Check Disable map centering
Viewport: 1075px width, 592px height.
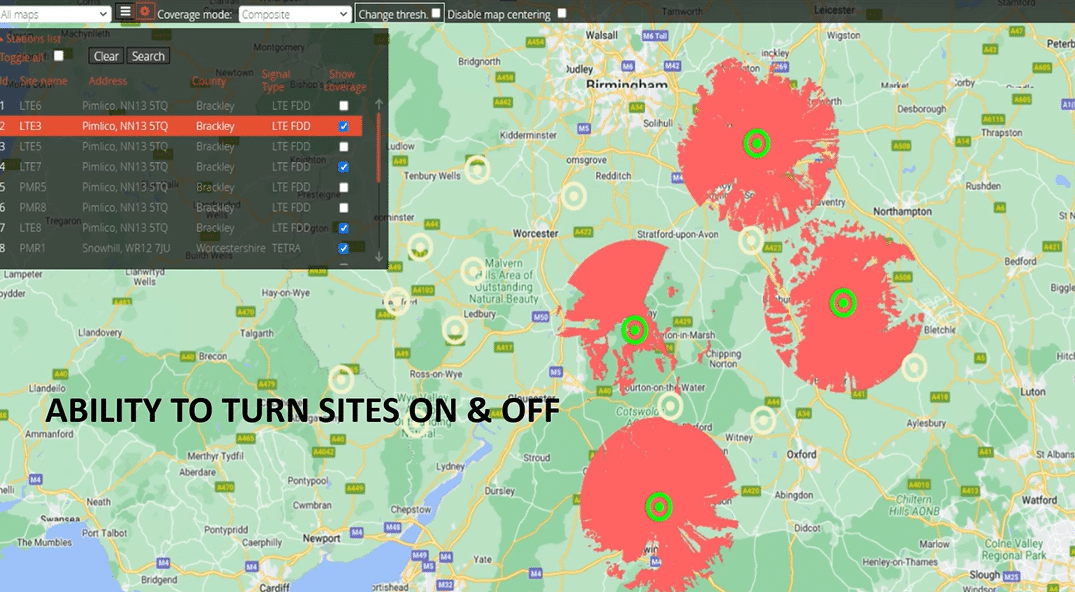(x=562, y=13)
